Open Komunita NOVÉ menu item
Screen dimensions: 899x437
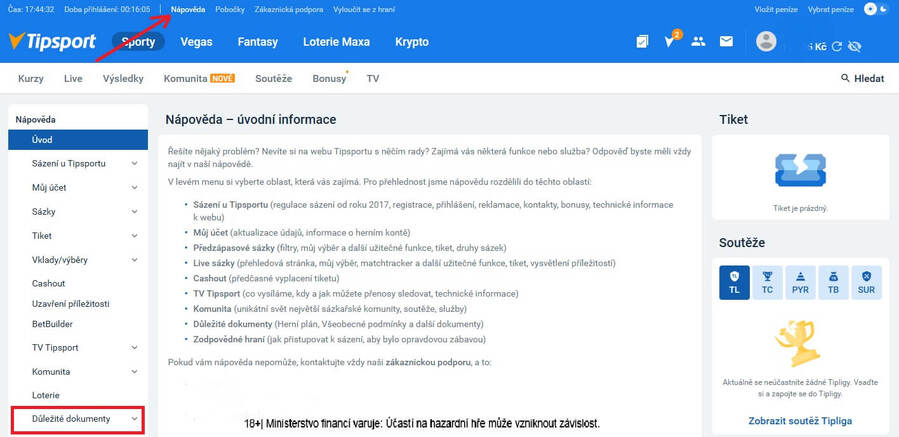pos(199,79)
